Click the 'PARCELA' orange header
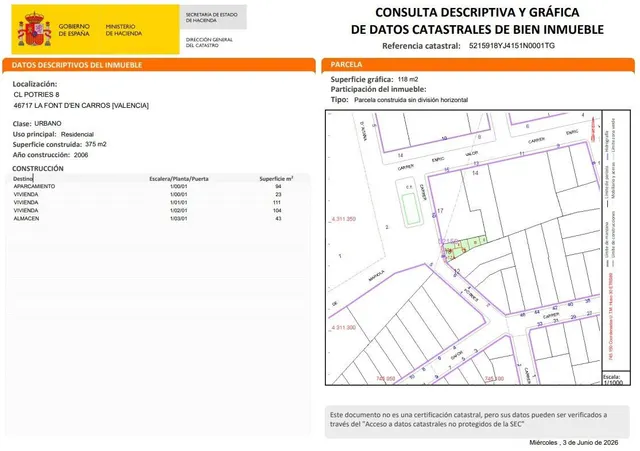Viewport: 640px width, 451px height. pos(346,64)
